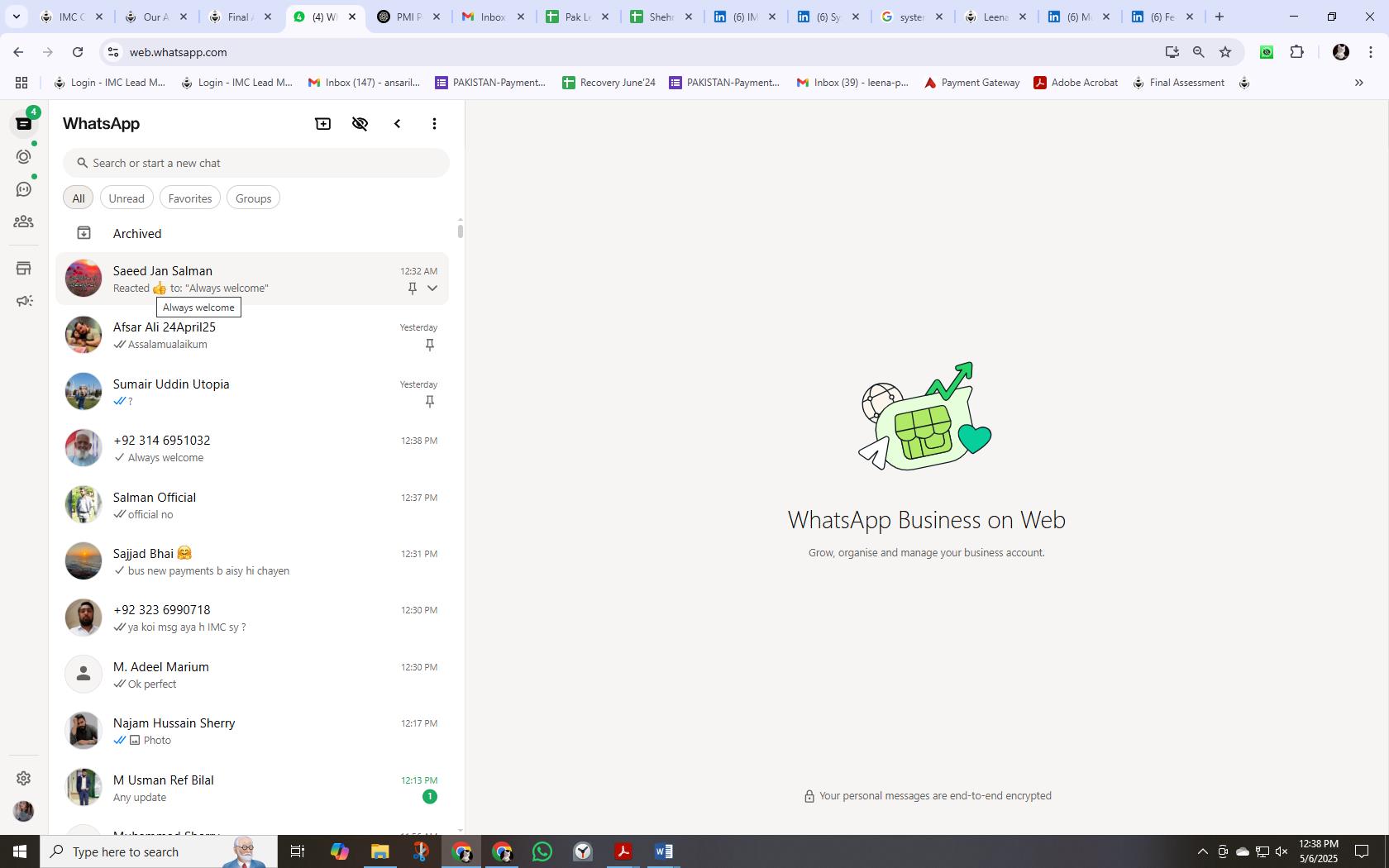Open the Final Assessment bookmark

point(1178,83)
